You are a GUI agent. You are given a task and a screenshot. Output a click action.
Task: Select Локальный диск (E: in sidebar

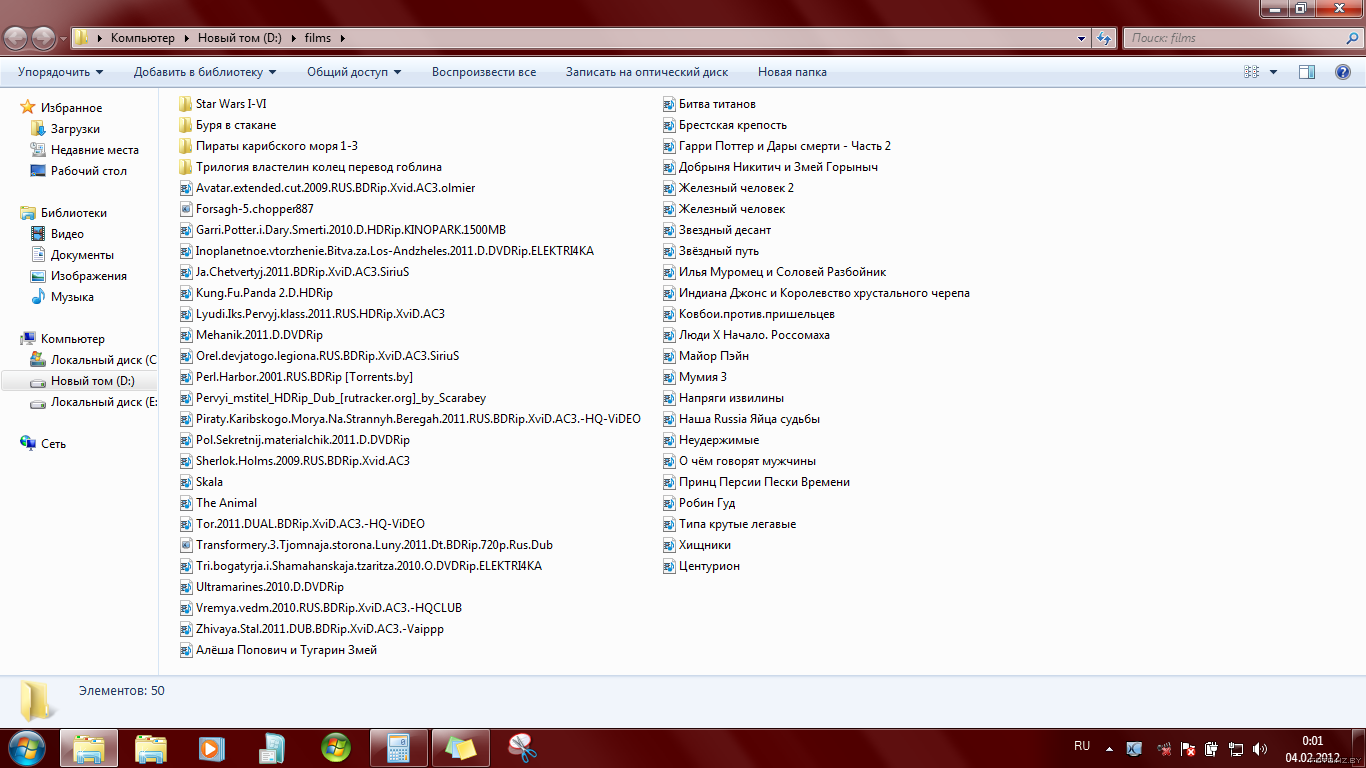pyautogui.click(x=93, y=402)
